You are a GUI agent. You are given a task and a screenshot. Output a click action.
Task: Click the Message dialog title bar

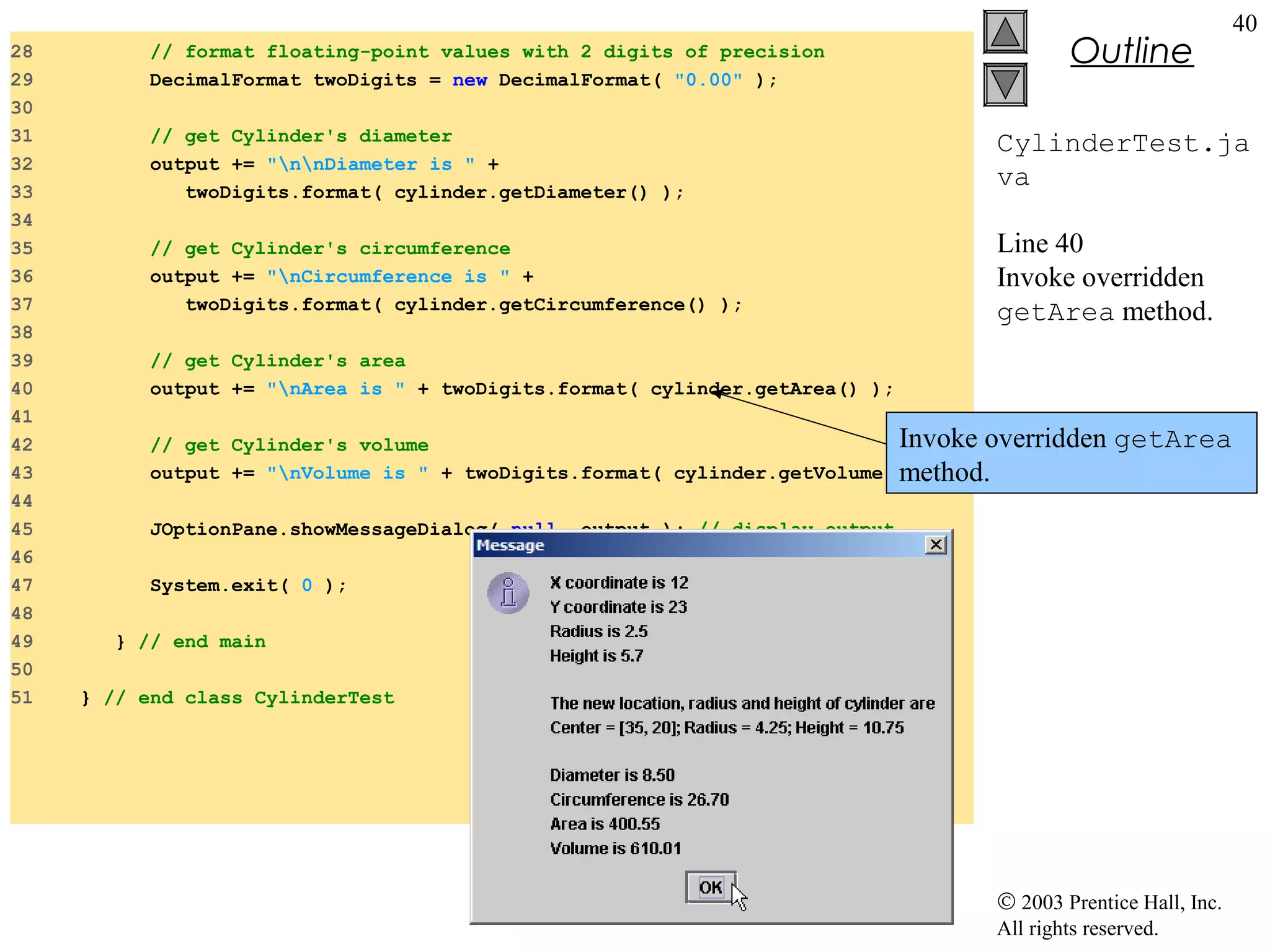[682, 545]
